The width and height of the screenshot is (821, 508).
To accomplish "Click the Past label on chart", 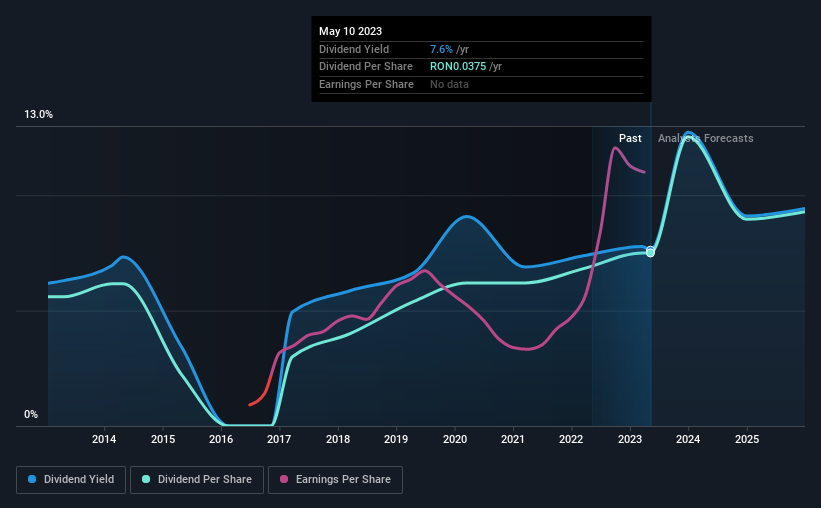I will tap(630, 138).
